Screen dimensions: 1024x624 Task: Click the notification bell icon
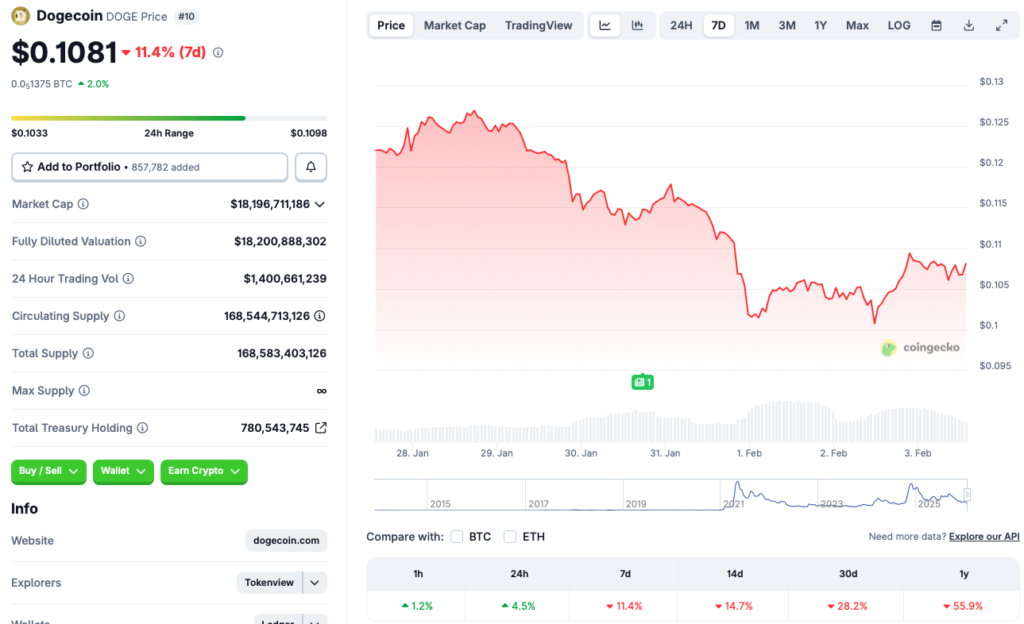310,166
